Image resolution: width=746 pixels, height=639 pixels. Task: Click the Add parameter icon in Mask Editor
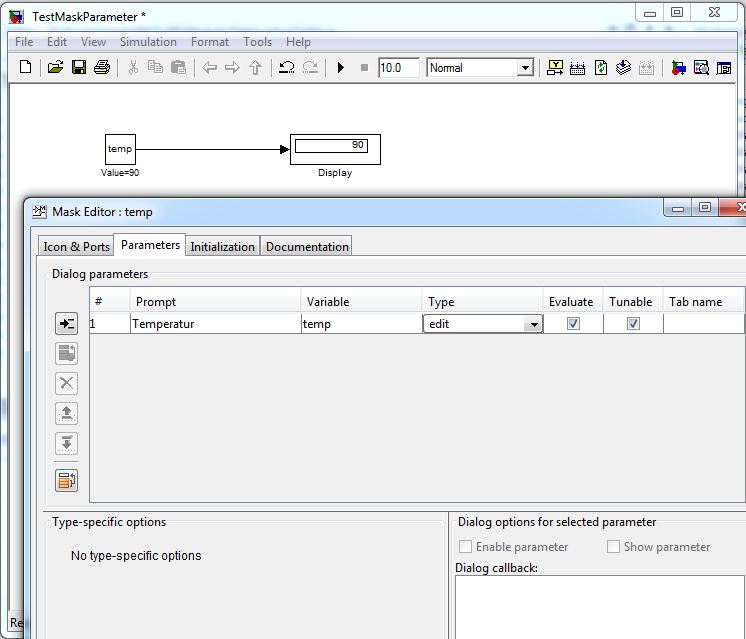[x=66, y=323]
